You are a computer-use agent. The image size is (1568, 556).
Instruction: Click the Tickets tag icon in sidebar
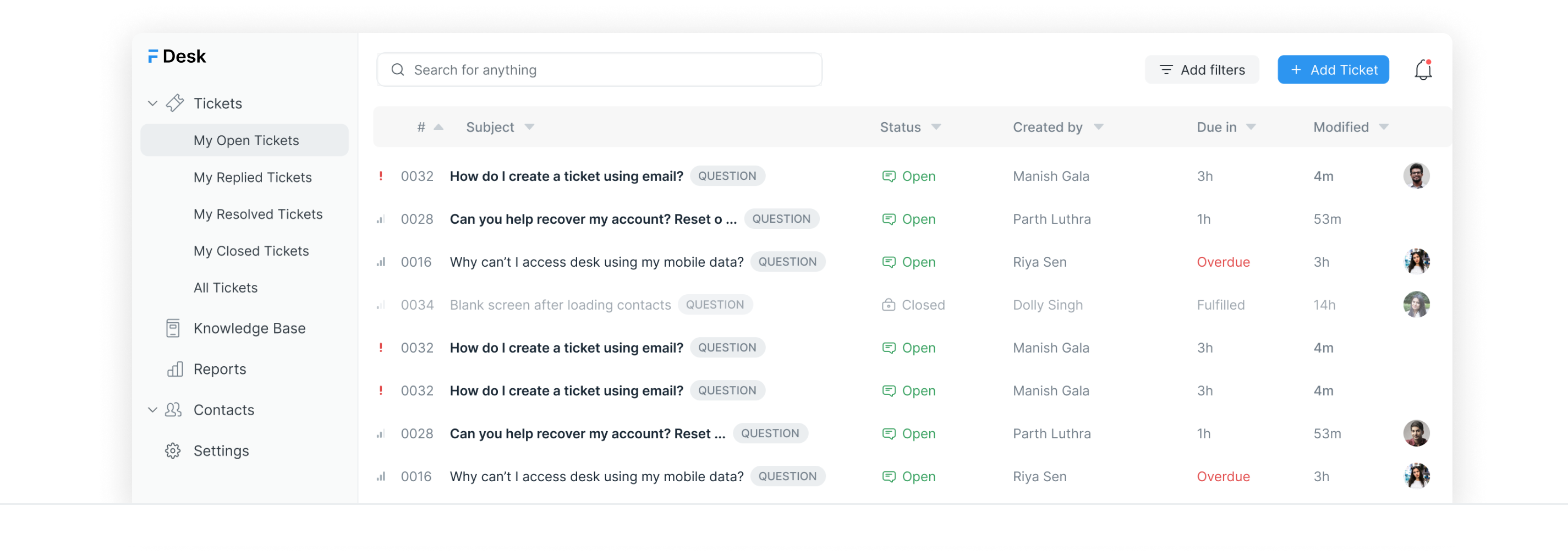[x=175, y=103]
